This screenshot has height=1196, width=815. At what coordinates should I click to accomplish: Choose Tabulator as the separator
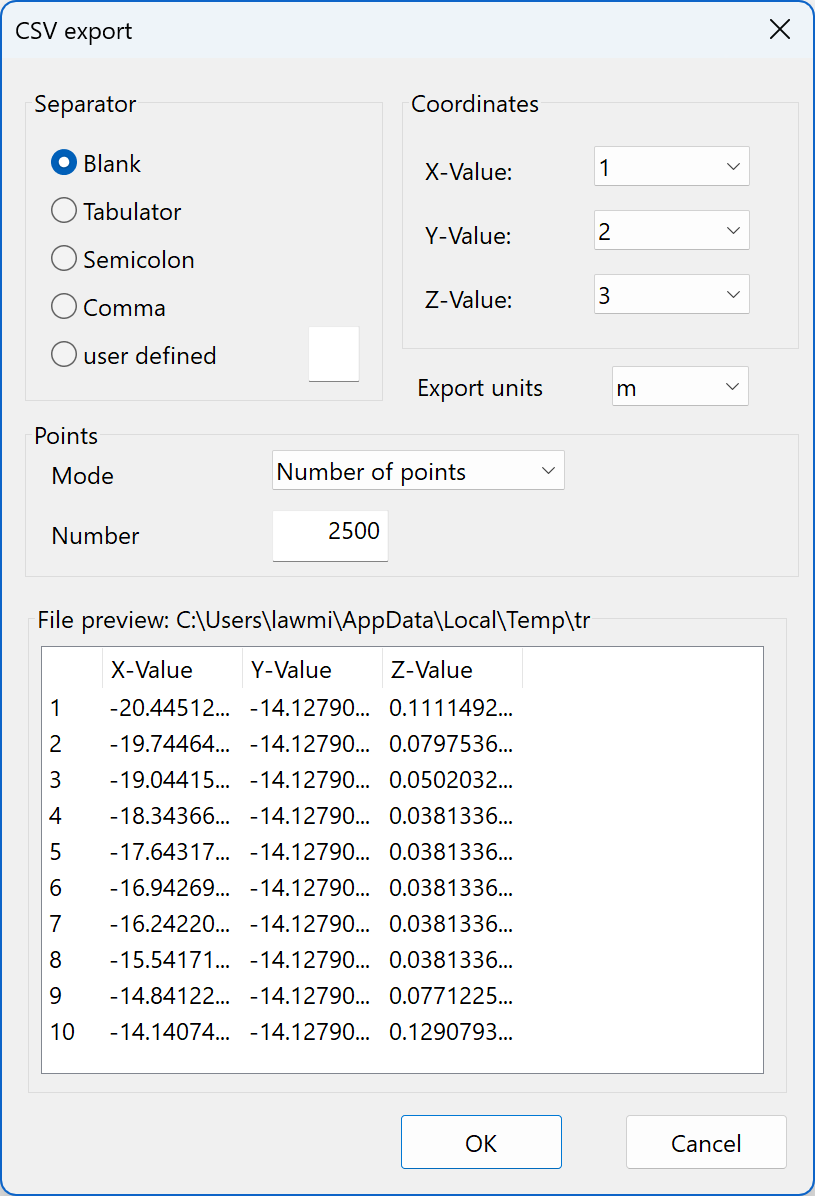click(63, 210)
